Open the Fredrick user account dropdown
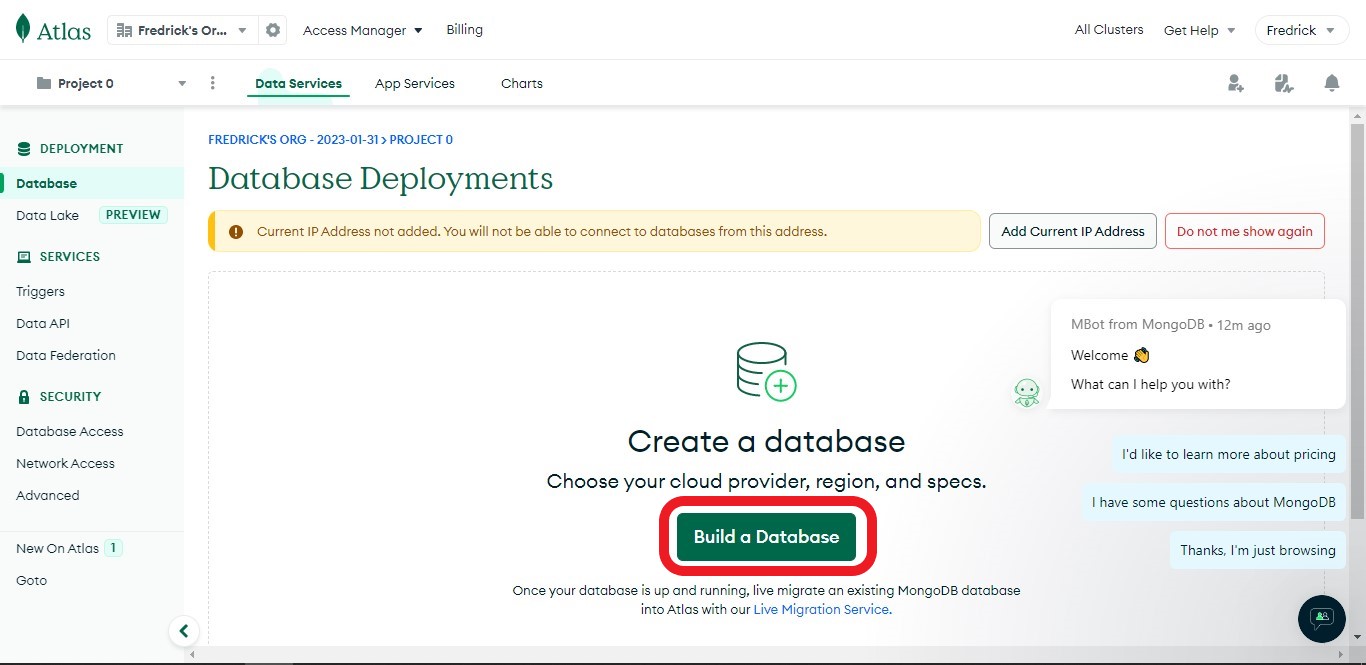The height and width of the screenshot is (665, 1366). 1300,30
